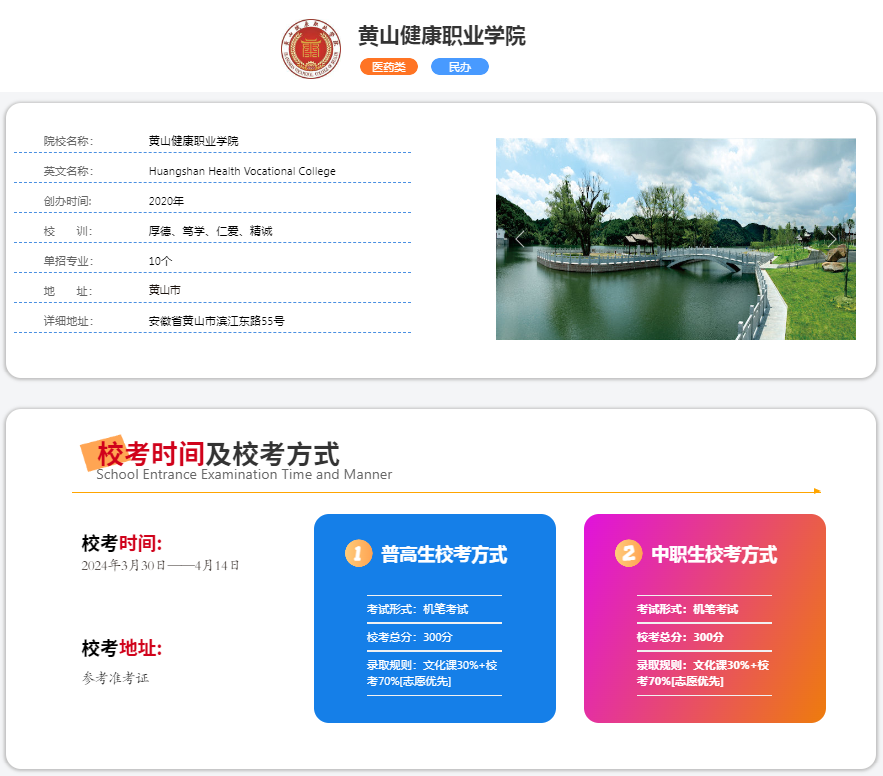Click the number 1 badge on the blue card
The width and height of the screenshot is (883, 776).
click(x=359, y=553)
